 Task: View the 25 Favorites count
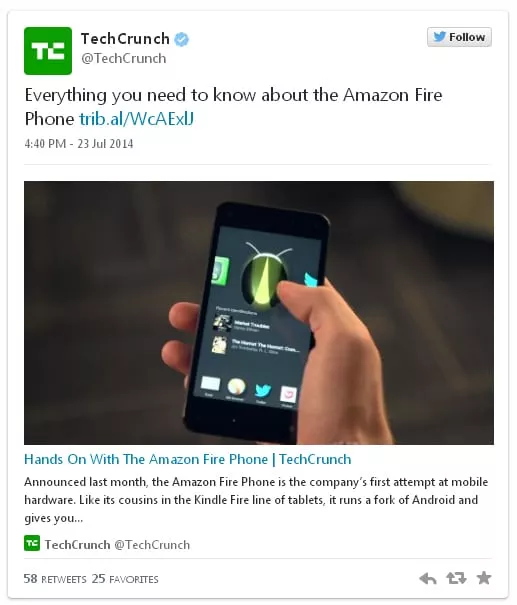pyautogui.click(x=125, y=579)
